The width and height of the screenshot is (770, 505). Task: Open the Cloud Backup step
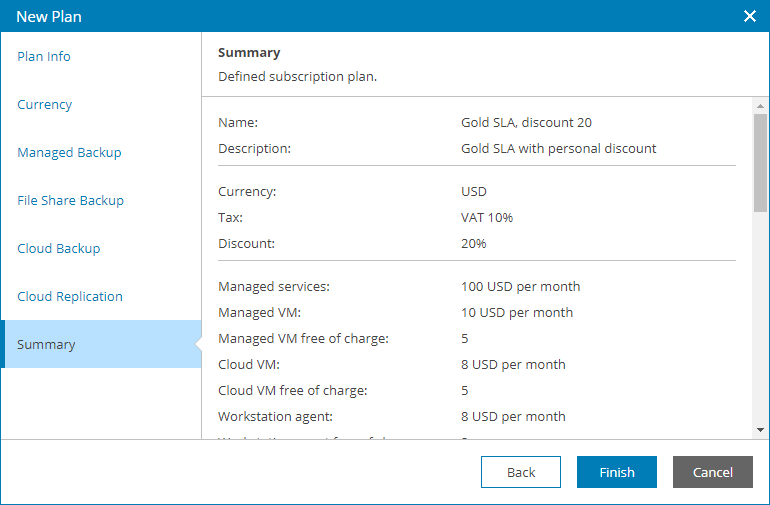[x=59, y=249]
